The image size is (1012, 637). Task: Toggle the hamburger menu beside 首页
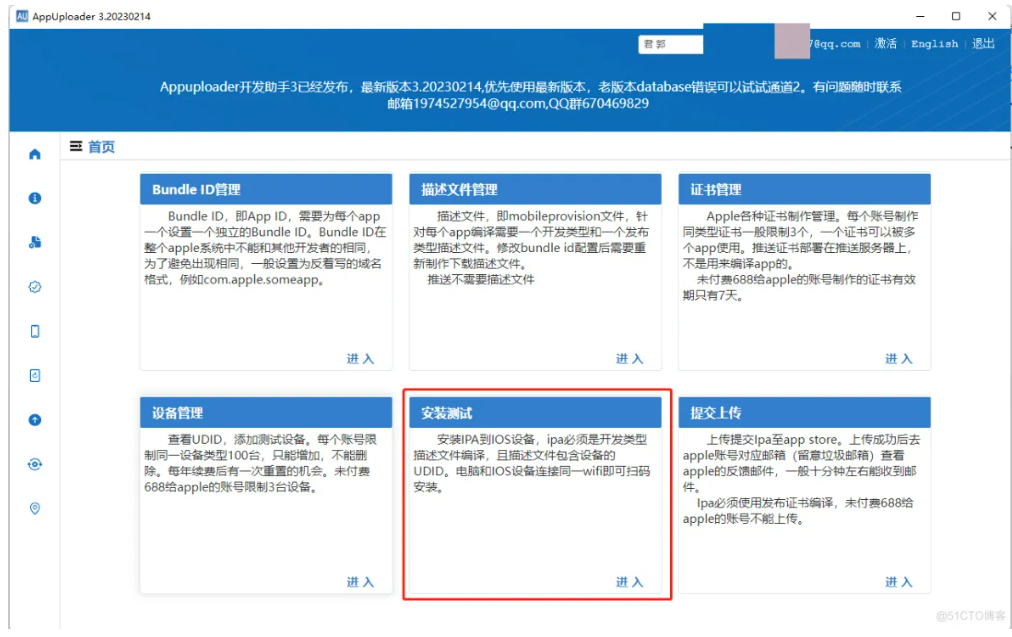pos(76,147)
